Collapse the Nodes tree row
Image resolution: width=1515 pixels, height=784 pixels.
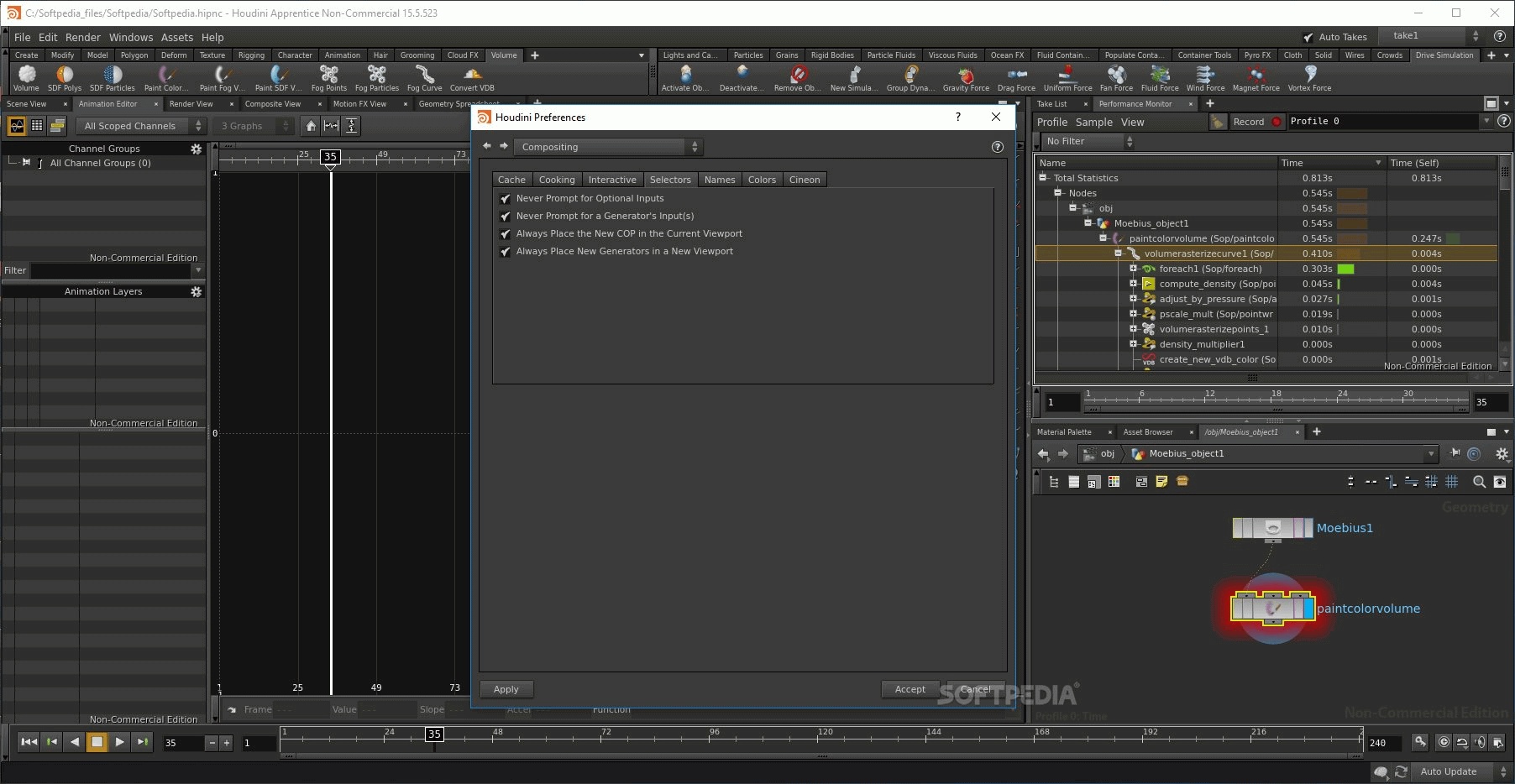tap(1058, 193)
